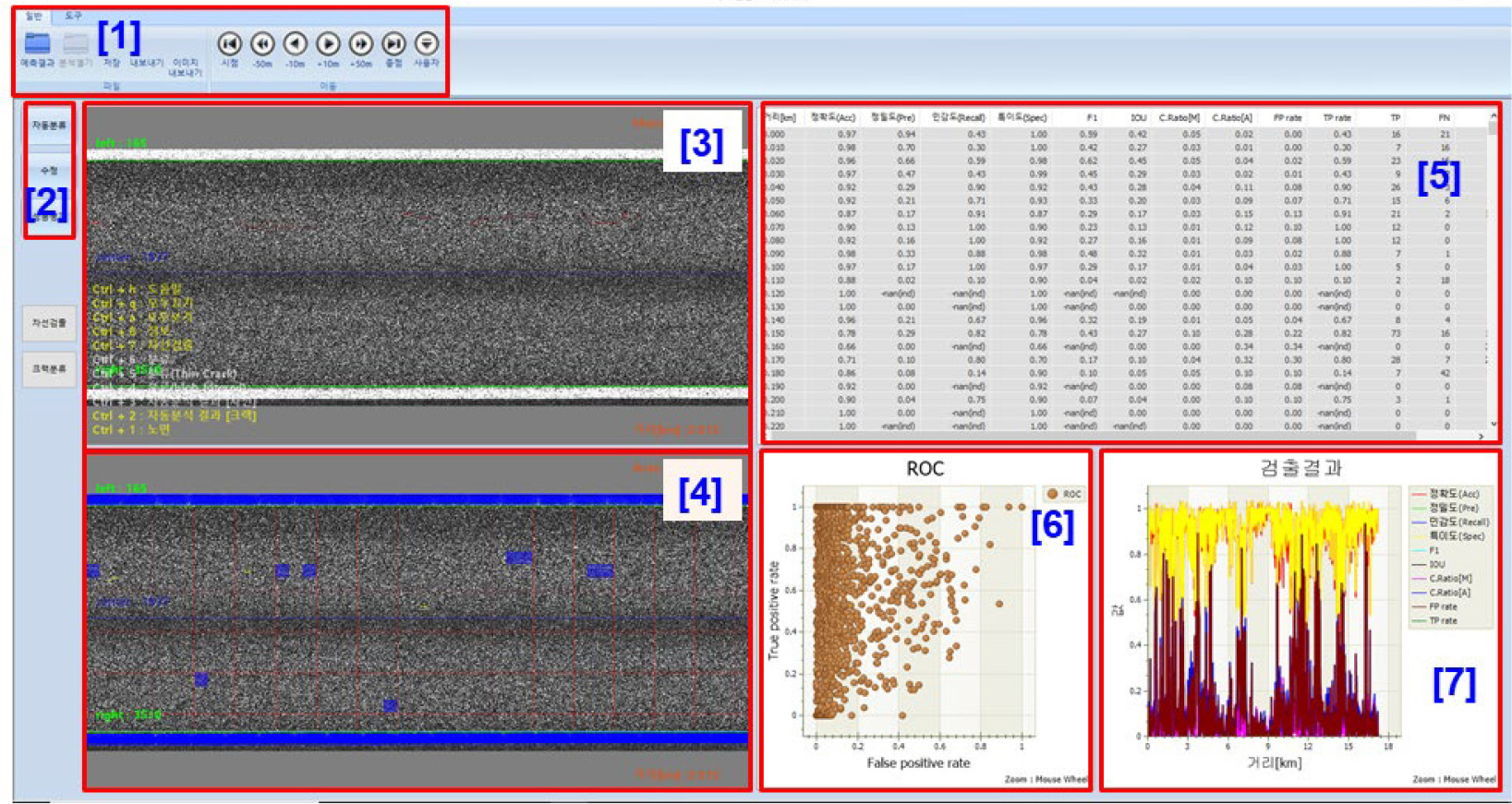Screen dimensions: 1512x804
Task: Click the 크랙분류 button
Action: pyautogui.click(x=49, y=368)
